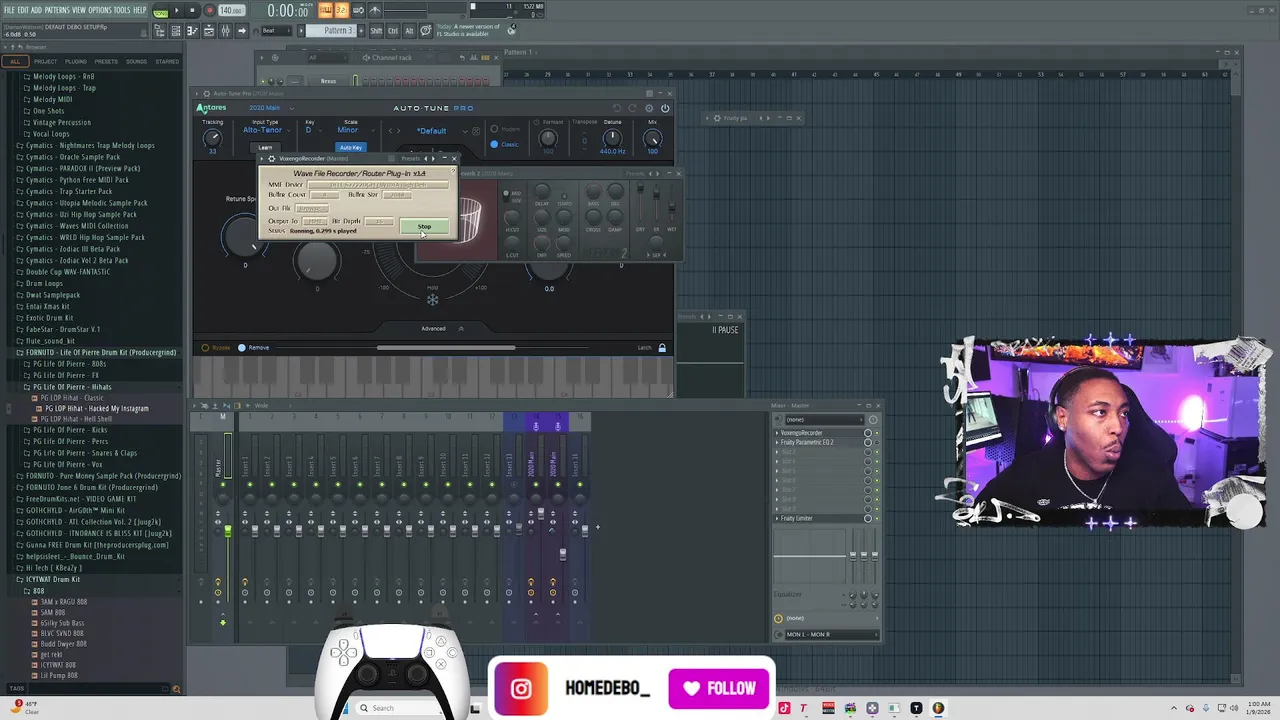The width and height of the screenshot is (1280, 720).
Task: Click the Auto-Tune power icon
Action: [665, 108]
